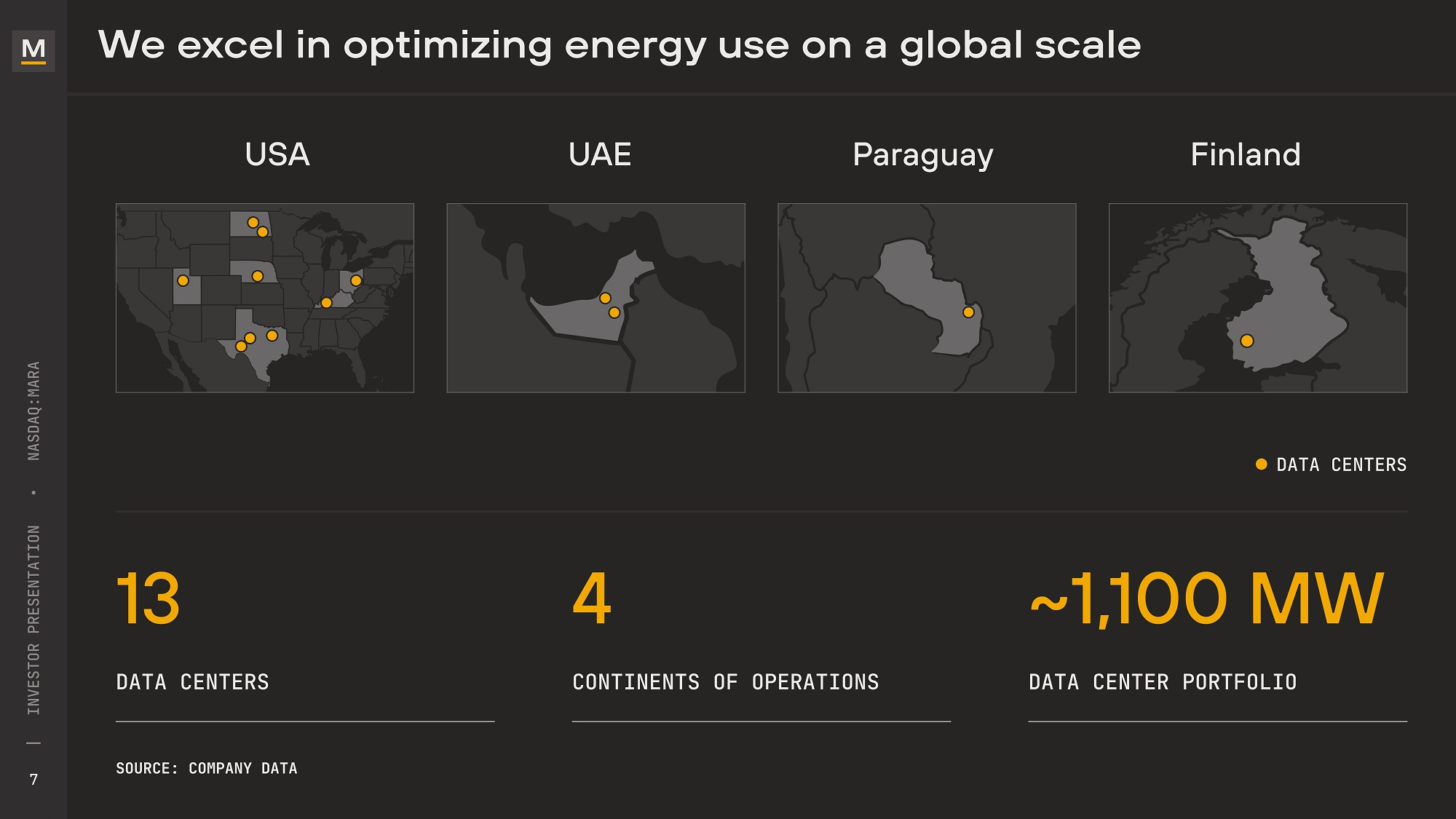Click the "SOURCE: COMPANY DATA" footnote
This screenshot has width=1456, height=819.
click(x=207, y=768)
